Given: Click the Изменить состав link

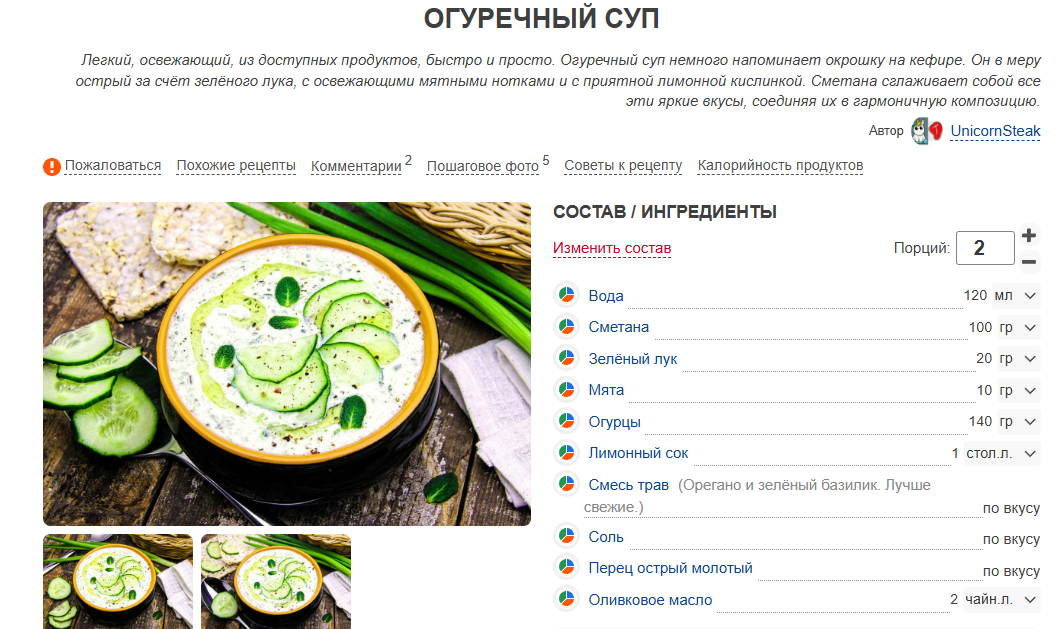Looking at the screenshot, I should 612,248.
